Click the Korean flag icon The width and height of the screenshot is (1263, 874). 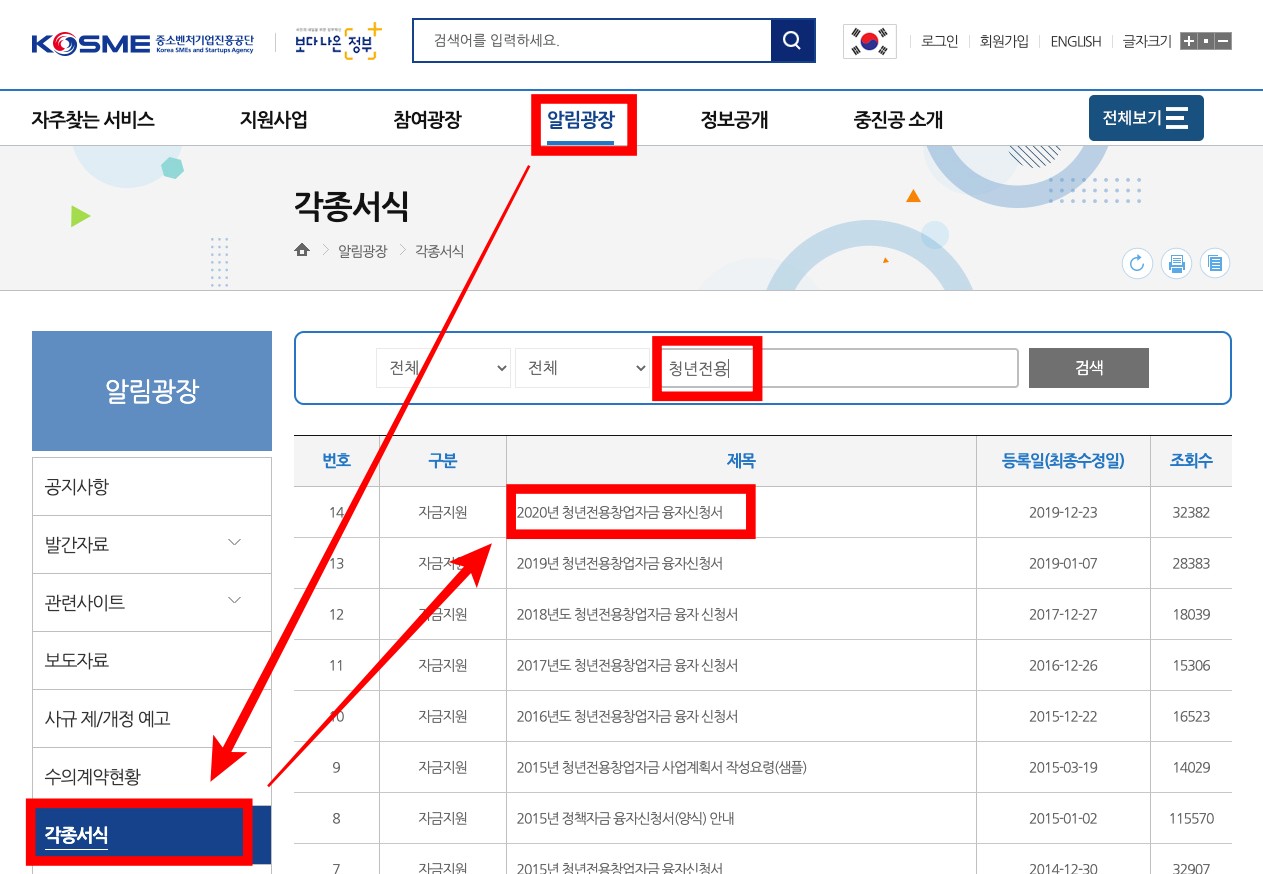tap(869, 41)
